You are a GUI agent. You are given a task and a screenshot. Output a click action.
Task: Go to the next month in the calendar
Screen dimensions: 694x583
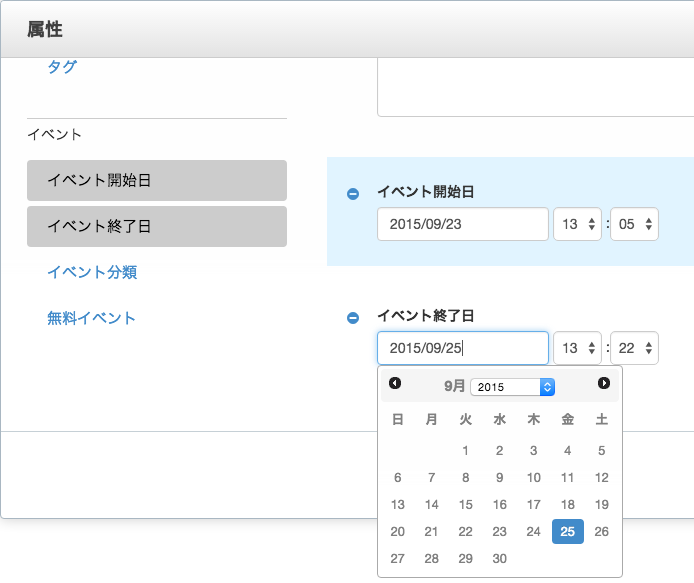604,383
